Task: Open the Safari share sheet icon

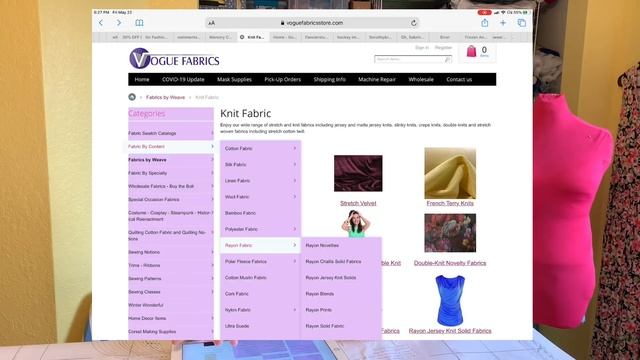Action: 484,22
